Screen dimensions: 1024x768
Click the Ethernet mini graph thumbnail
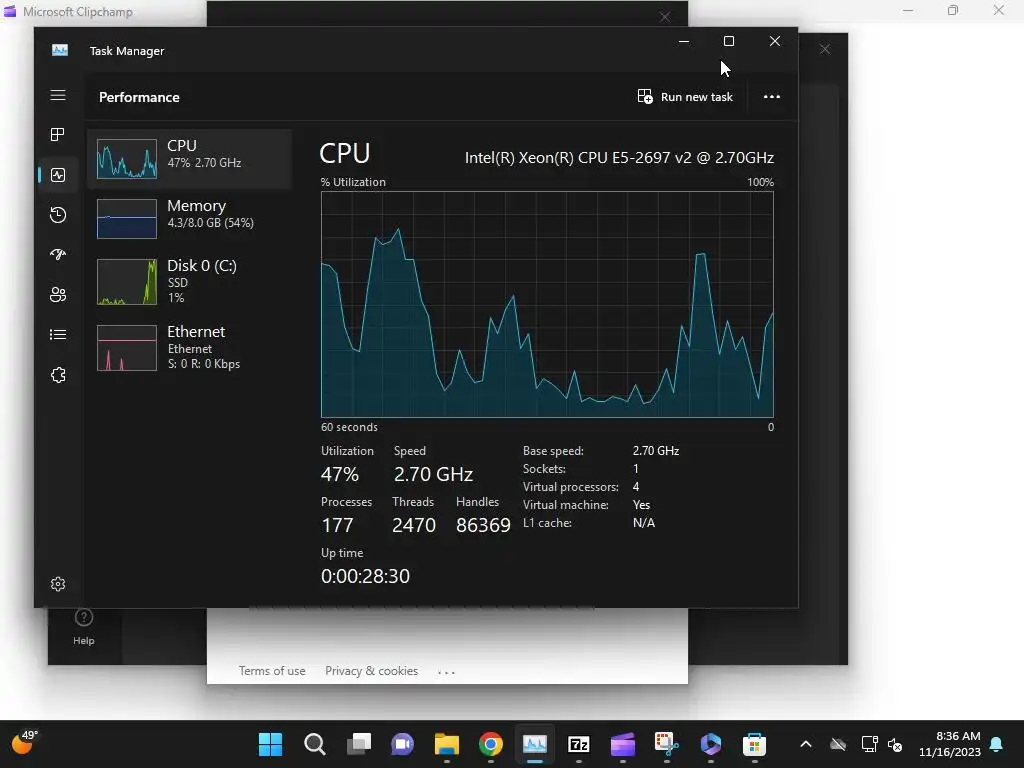click(127, 348)
